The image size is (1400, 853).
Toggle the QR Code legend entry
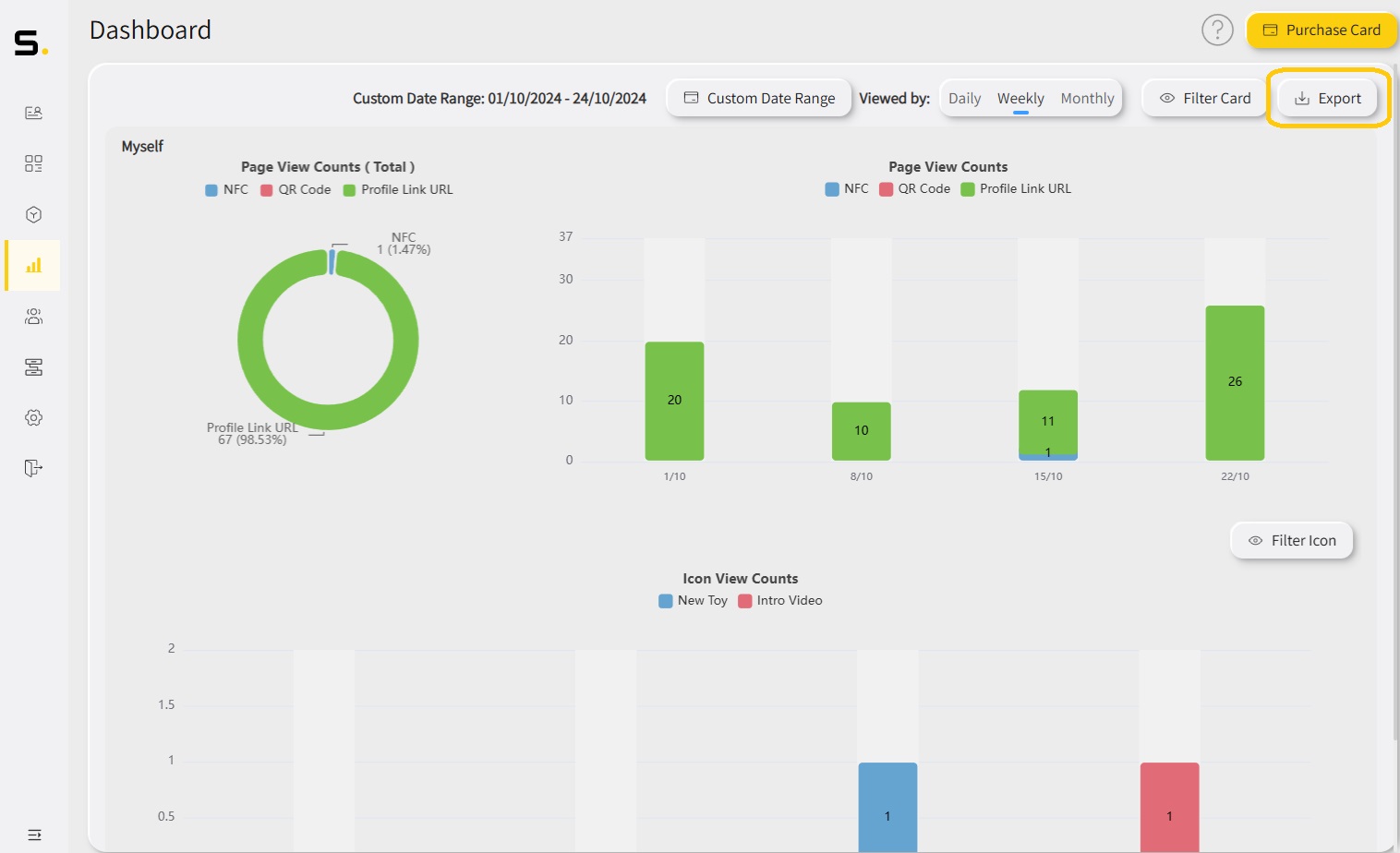pos(914,188)
